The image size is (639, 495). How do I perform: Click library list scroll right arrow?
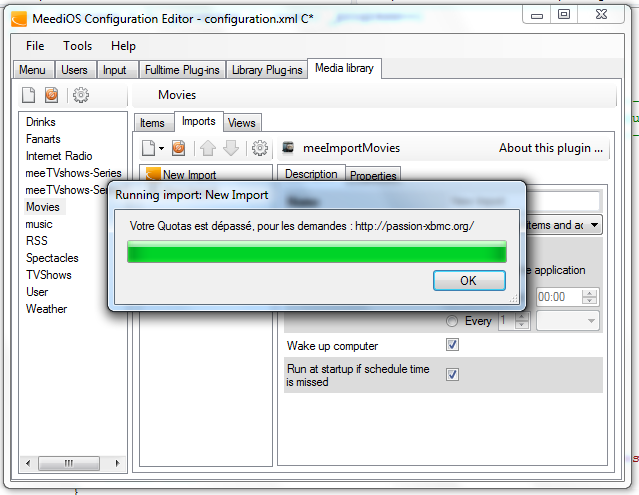click(117, 463)
